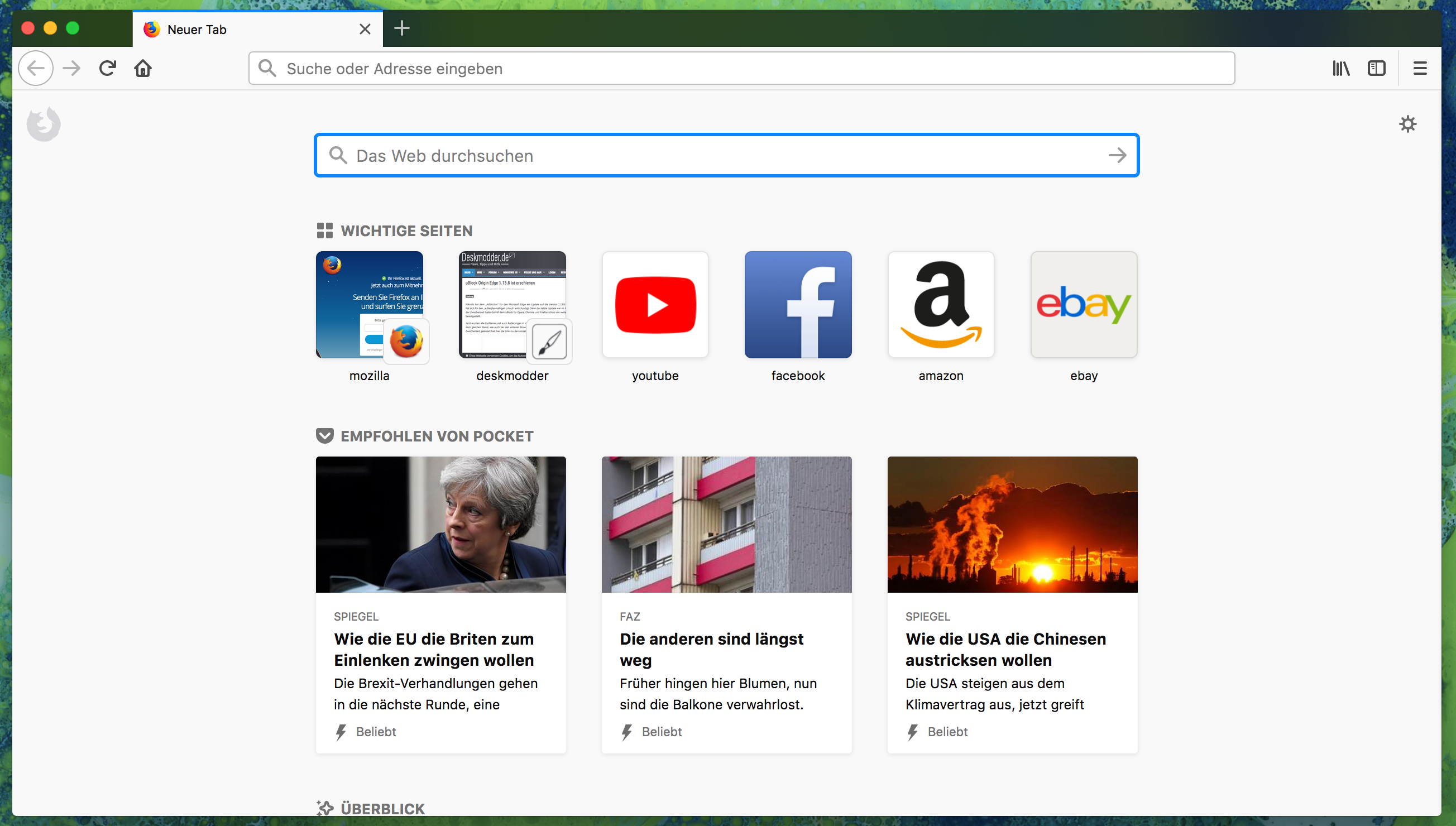Click the 'mozilla' label text
Viewport: 1456px width, 826px height.
tap(370, 376)
